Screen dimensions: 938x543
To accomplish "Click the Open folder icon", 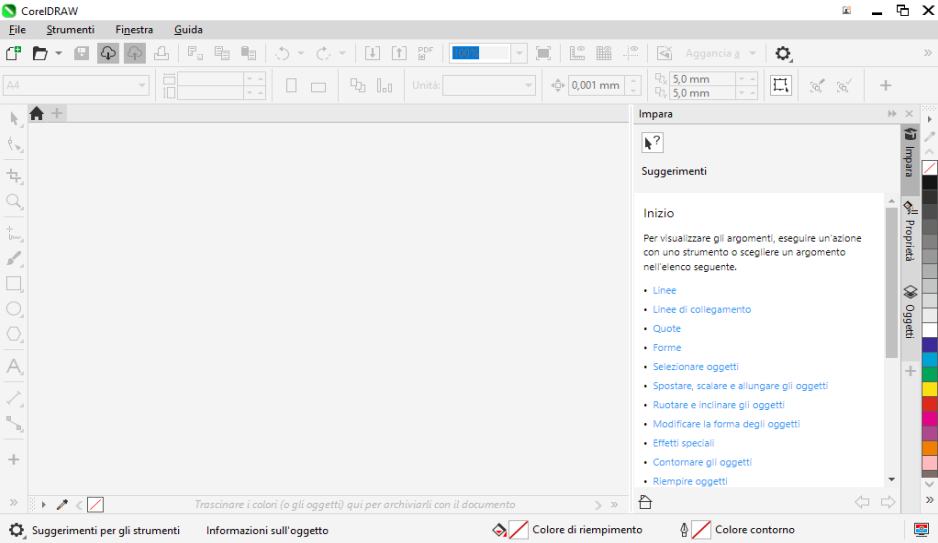I will pyautogui.click(x=39, y=53).
